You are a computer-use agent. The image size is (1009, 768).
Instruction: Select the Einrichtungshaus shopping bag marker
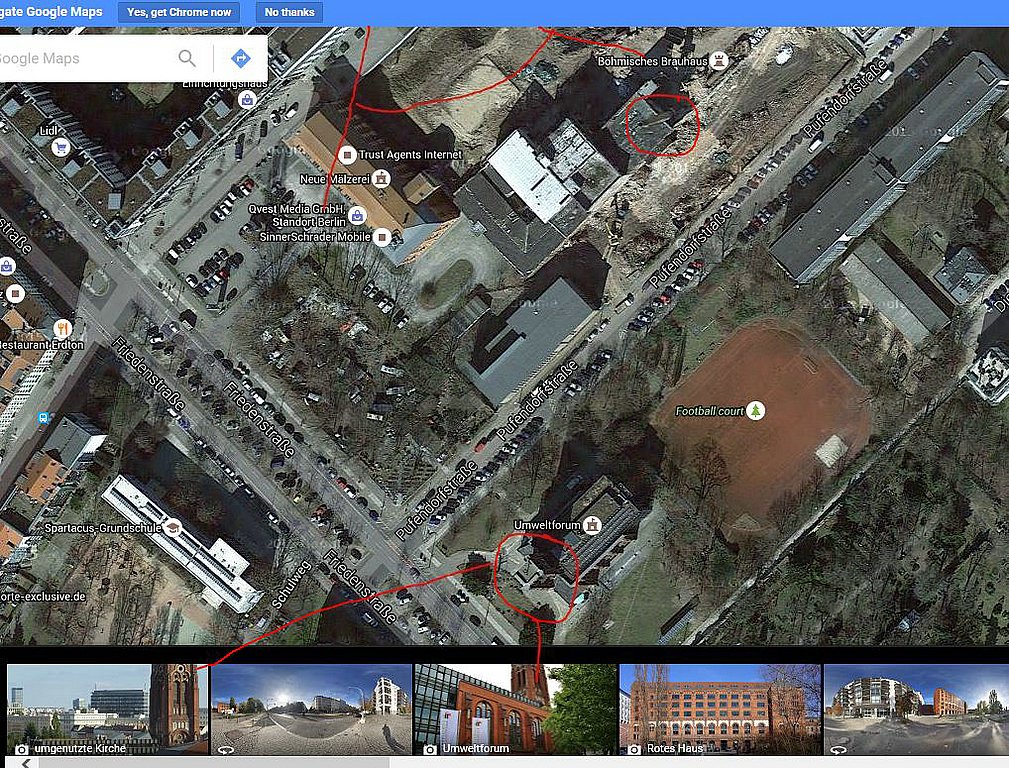247,100
